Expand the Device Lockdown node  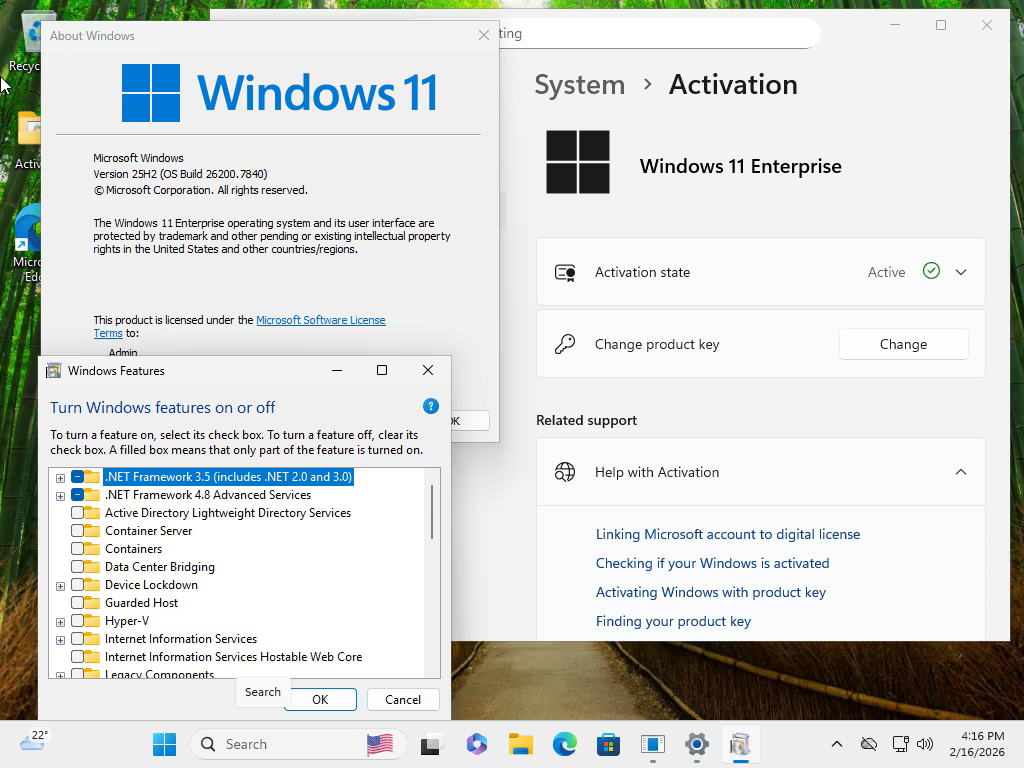tap(60, 586)
